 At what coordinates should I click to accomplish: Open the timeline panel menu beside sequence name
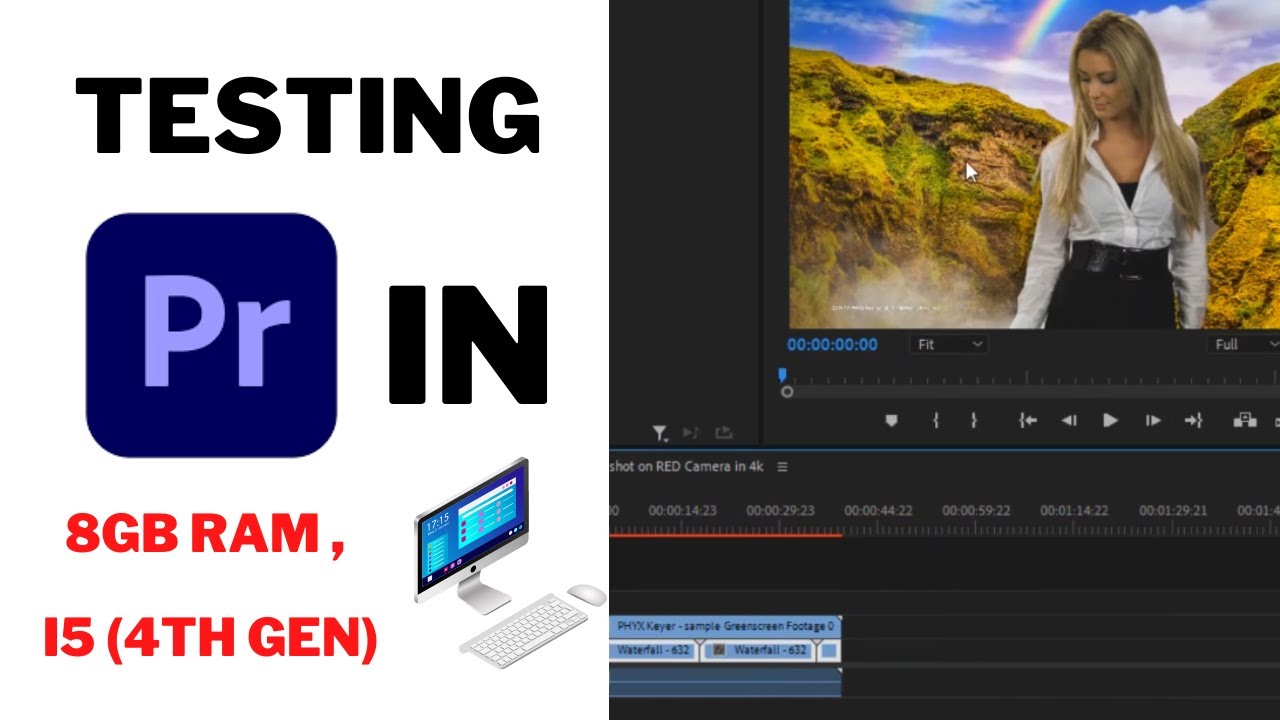(x=783, y=467)
